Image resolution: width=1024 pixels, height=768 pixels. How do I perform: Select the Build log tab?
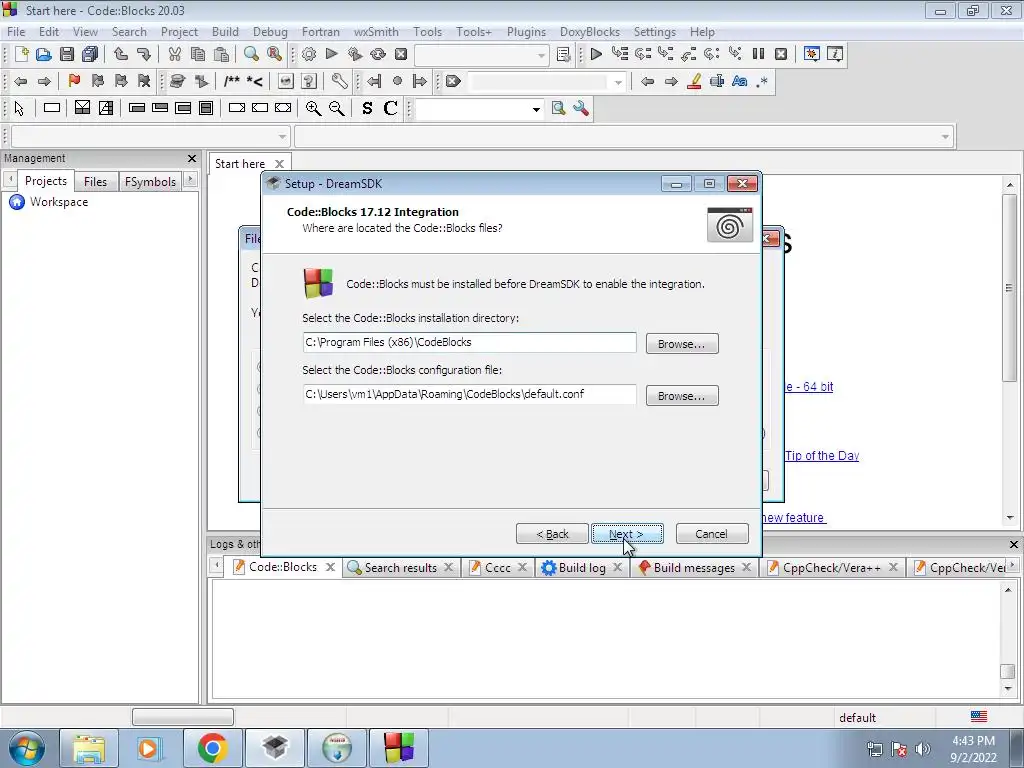coord(581,568)
